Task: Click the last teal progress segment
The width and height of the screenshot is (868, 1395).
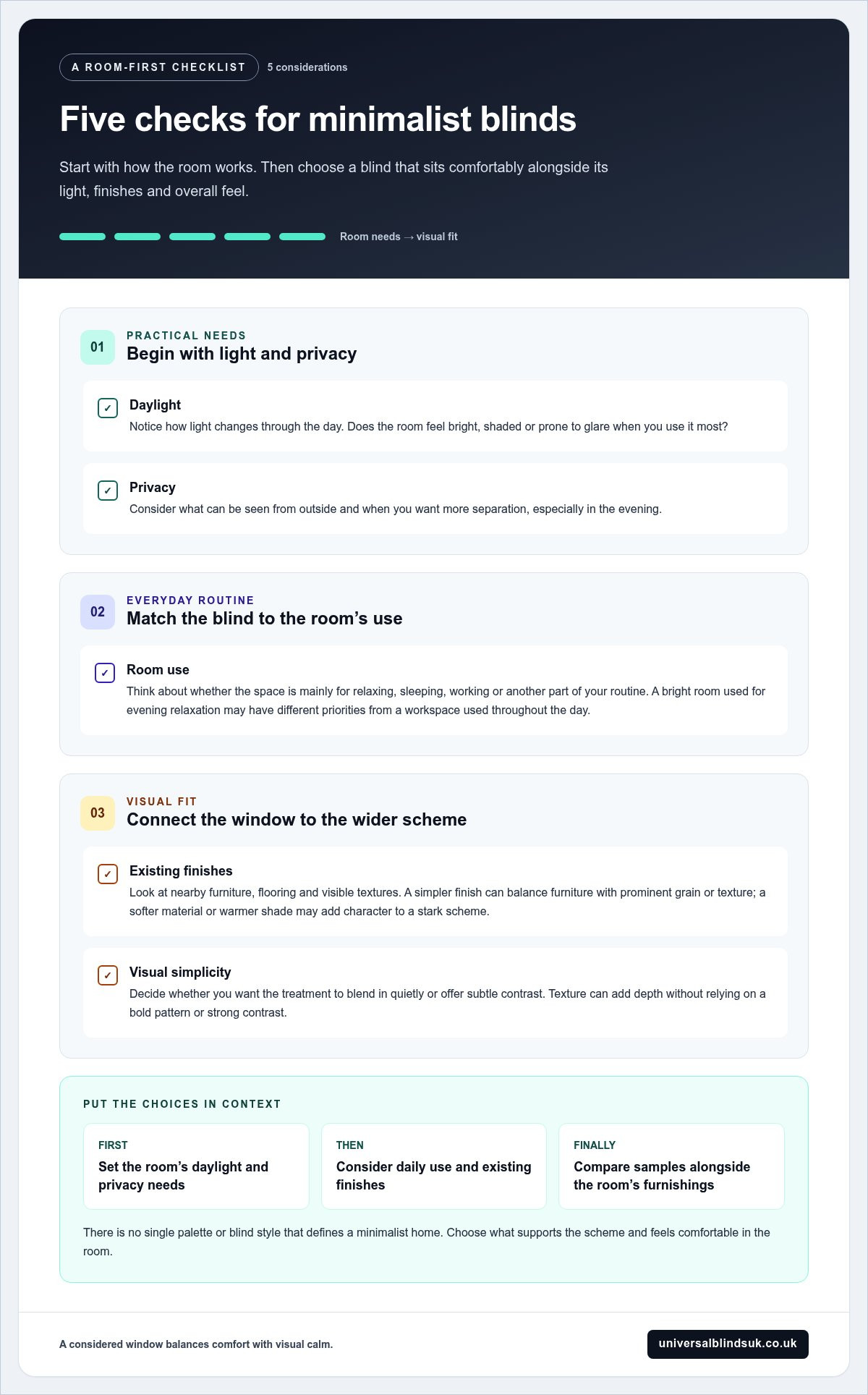Action: (x=302, y=237)
